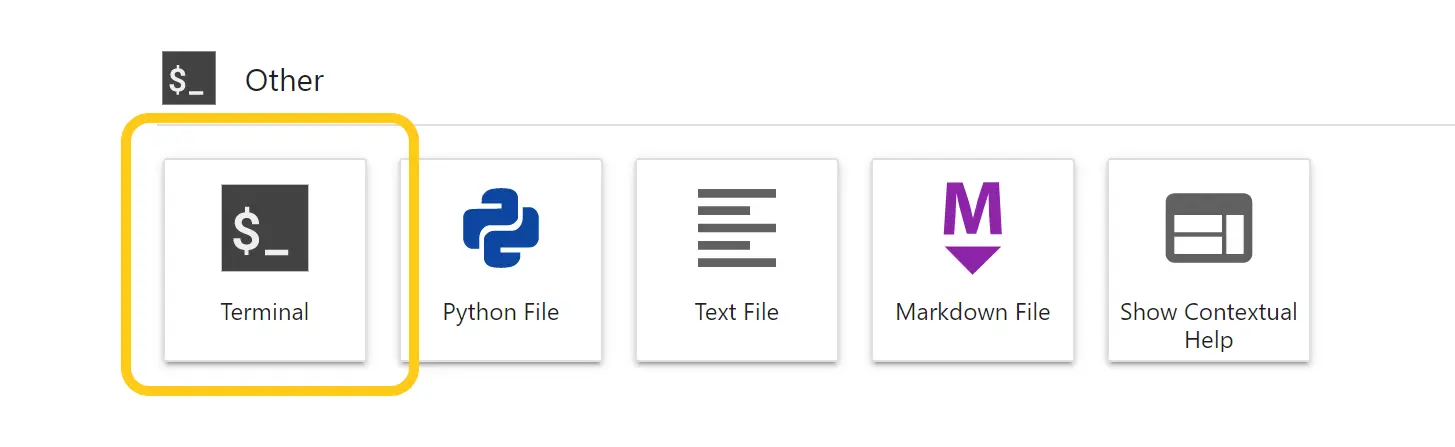
Task: Create a new Python File via its card
Action: click(501, 260)
